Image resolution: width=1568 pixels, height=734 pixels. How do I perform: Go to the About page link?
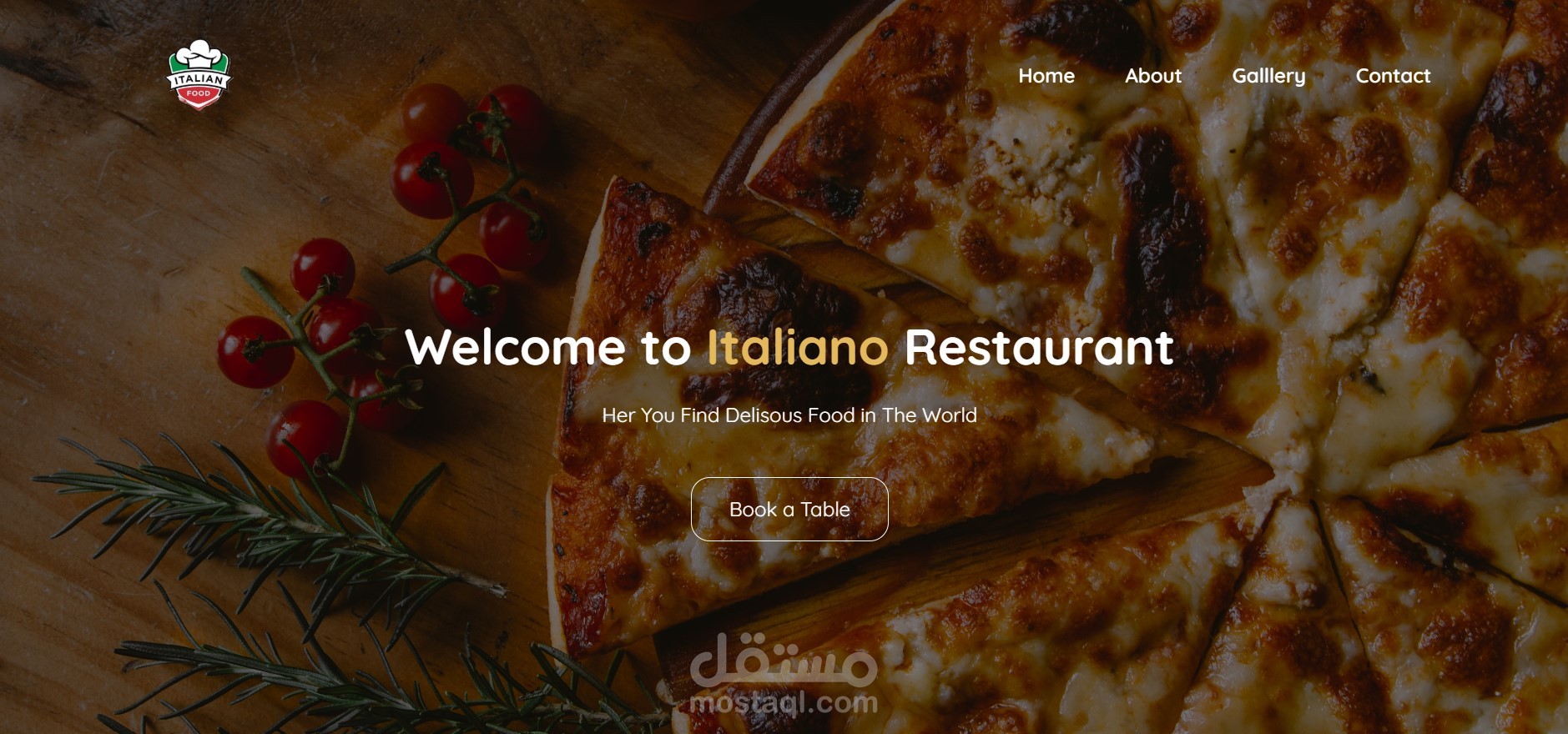pyautogui.click(x=1153, y=76)
